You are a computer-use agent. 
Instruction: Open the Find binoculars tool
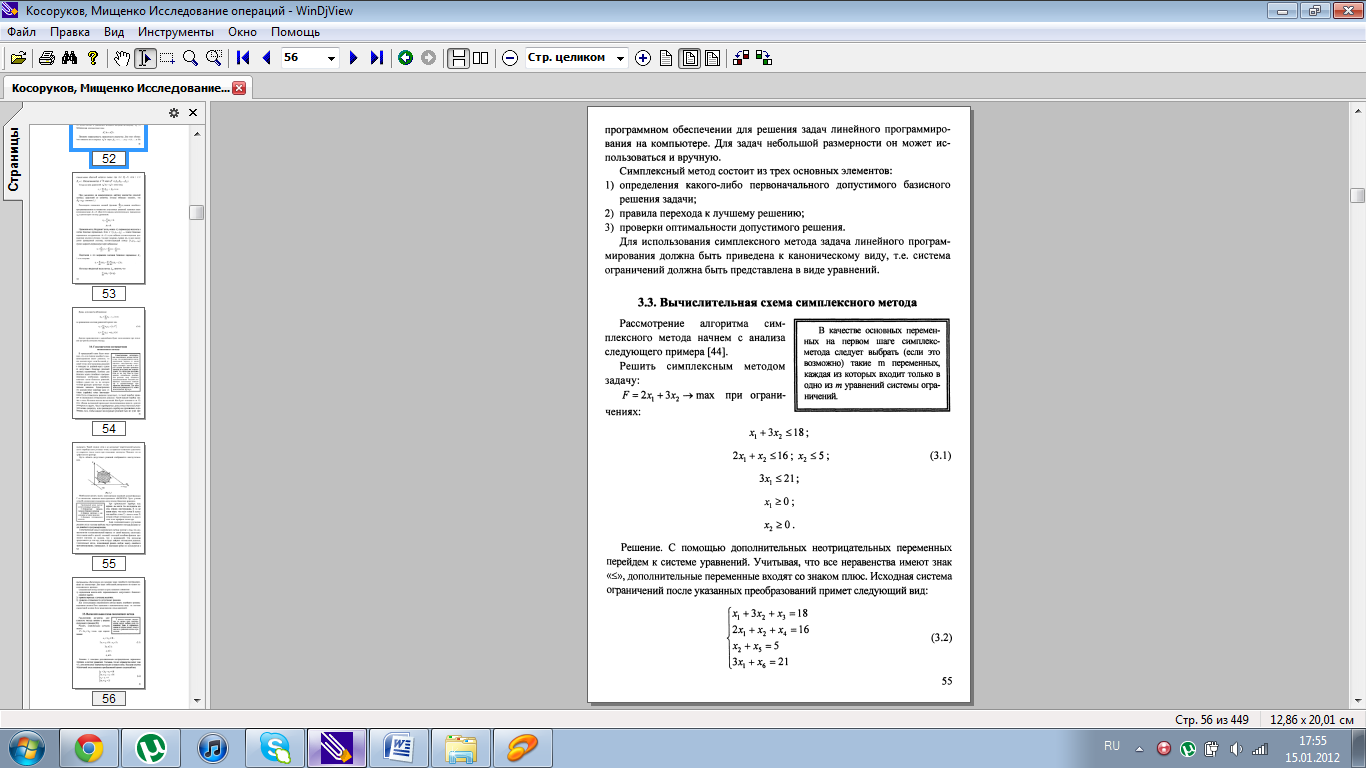tap(69, 58)
